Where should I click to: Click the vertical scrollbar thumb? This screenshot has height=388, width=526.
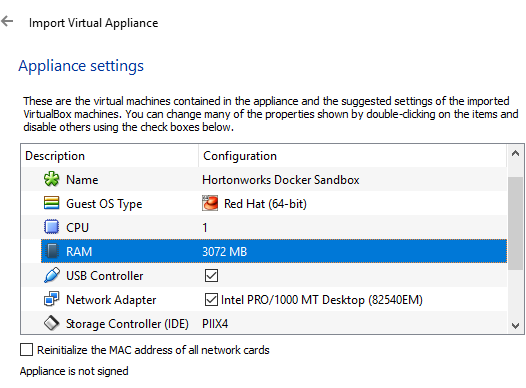coord(515,223)
